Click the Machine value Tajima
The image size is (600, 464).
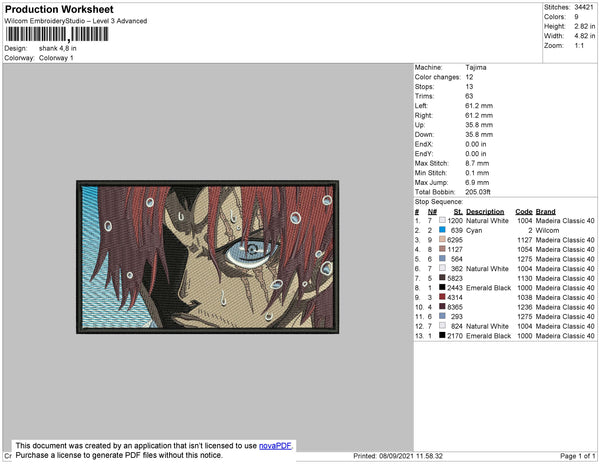pyautogui.click(x=476, y=67)
